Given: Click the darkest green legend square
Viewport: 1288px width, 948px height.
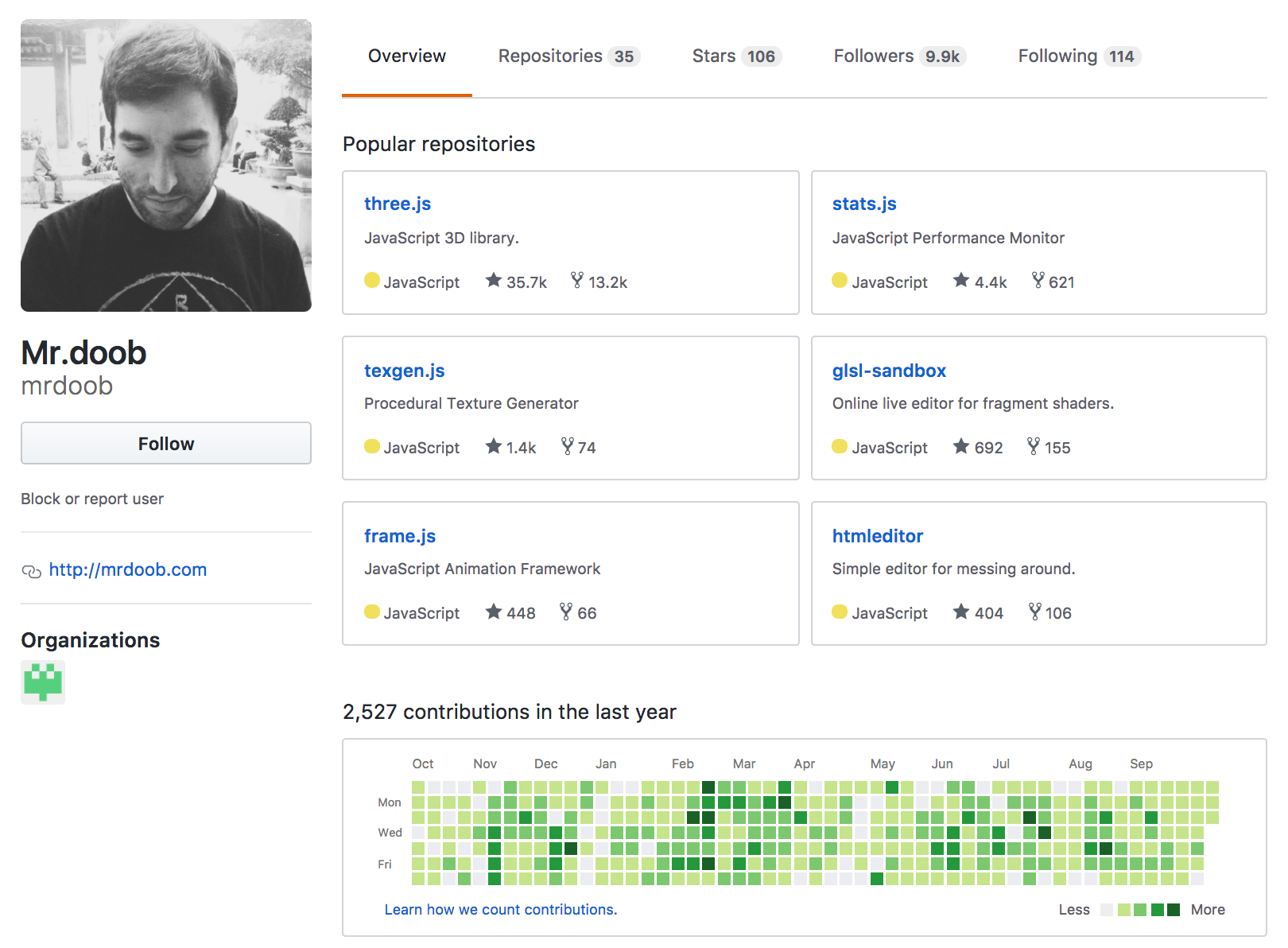Looking at the screenshot, I should pos(1174,910).
